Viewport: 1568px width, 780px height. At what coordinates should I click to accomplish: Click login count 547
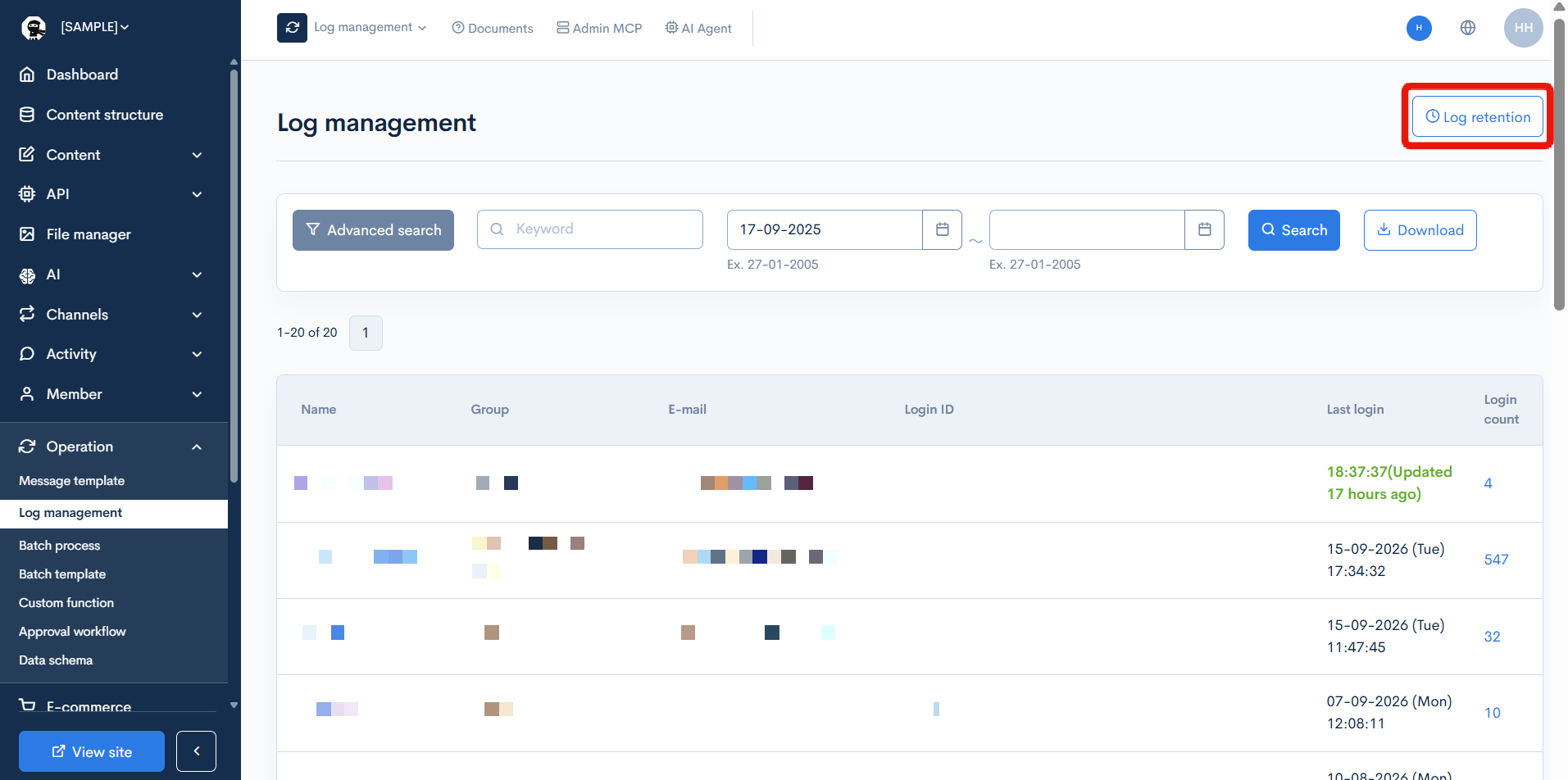pos(1496,560)
